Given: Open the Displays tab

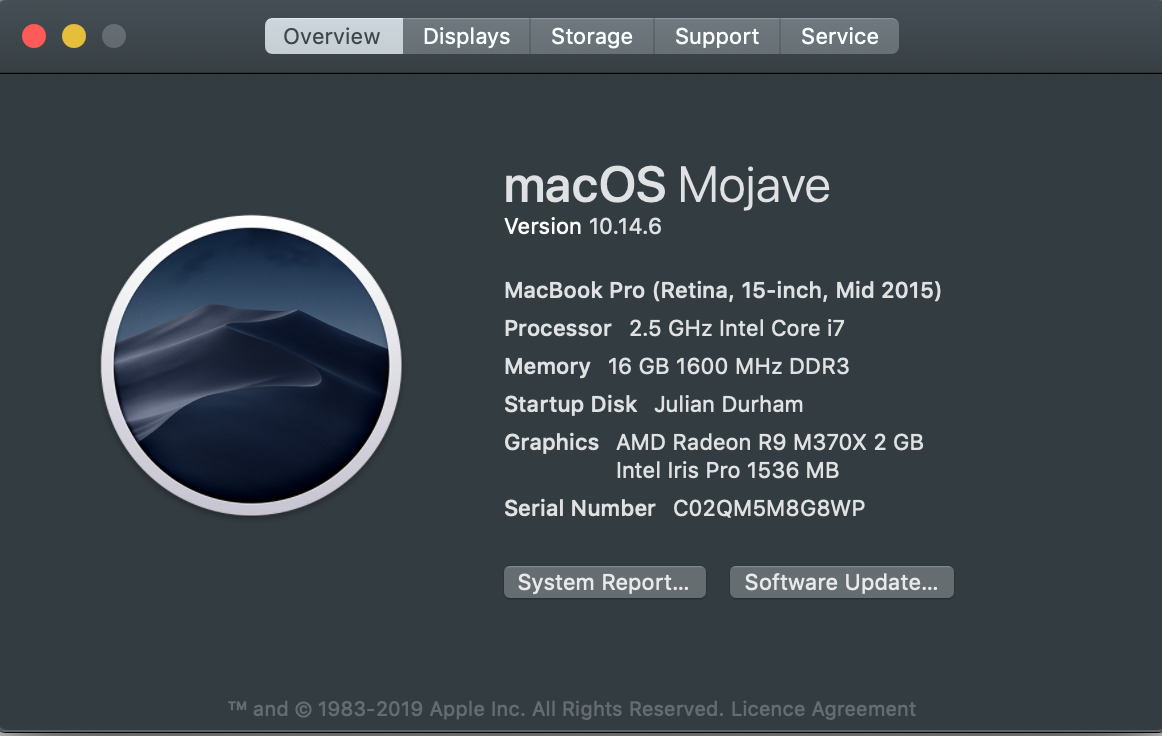Looking at the screenshot, I should click(x=466, y=36).
